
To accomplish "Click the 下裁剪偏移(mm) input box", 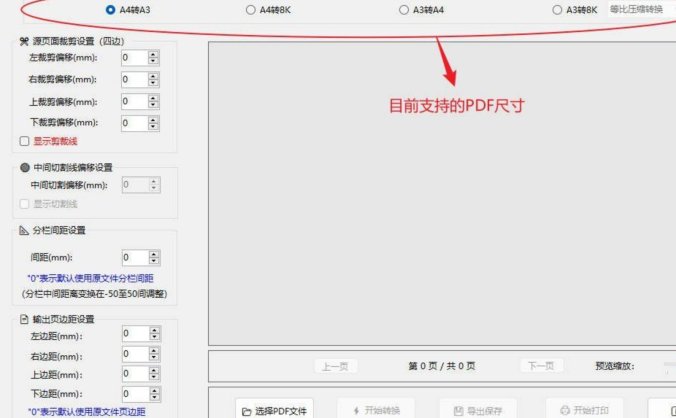I will click(x=135, y=123).
